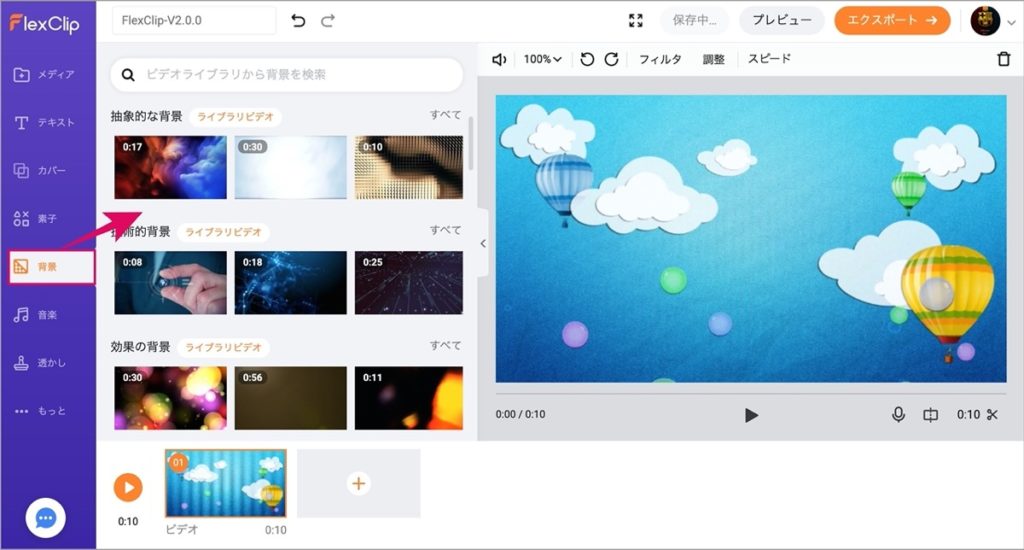The image size is (1024, 550).
Task: Click the background search field
Action: (x=287, y=74)
